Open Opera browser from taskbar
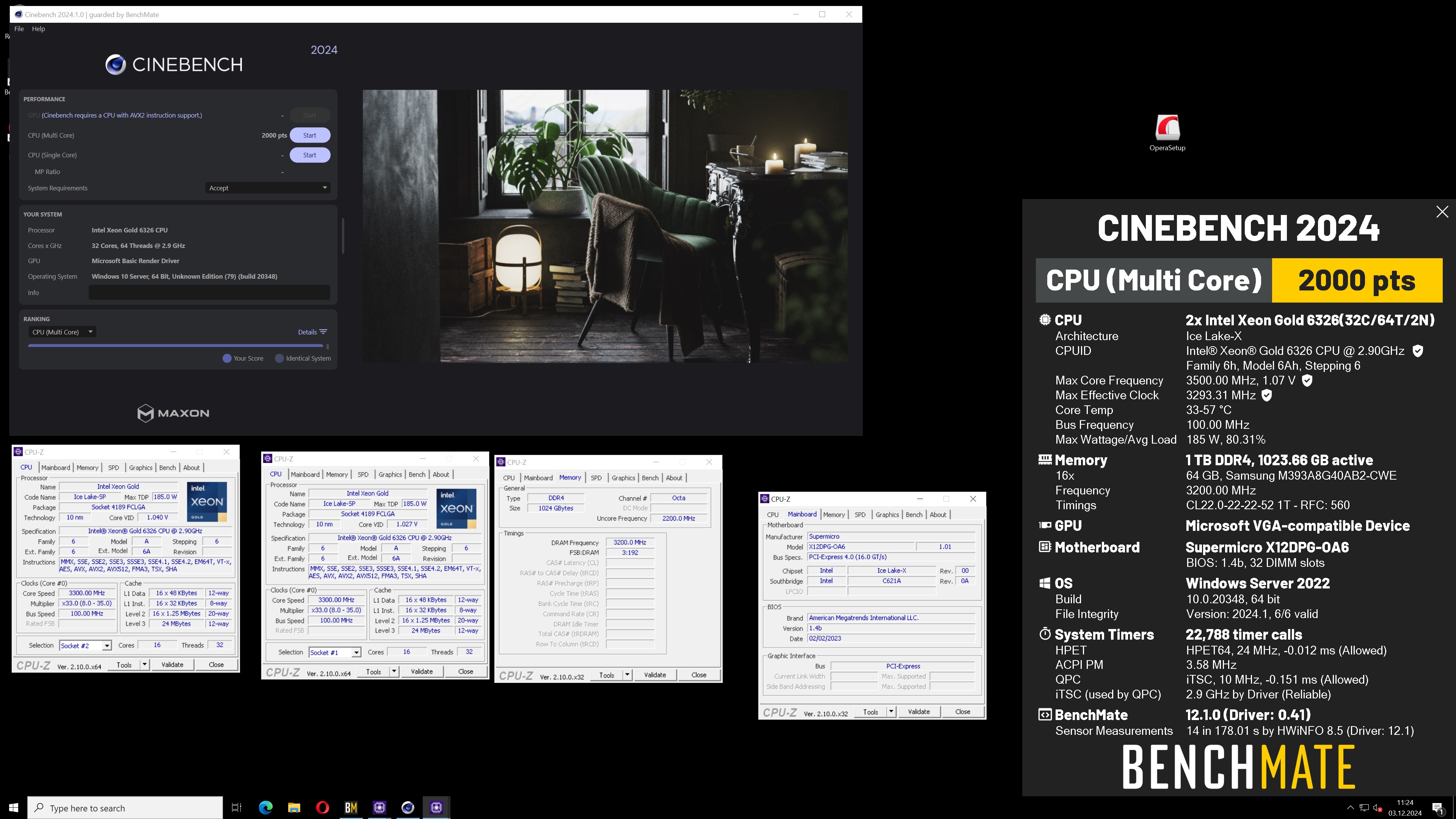 [322, 808]
